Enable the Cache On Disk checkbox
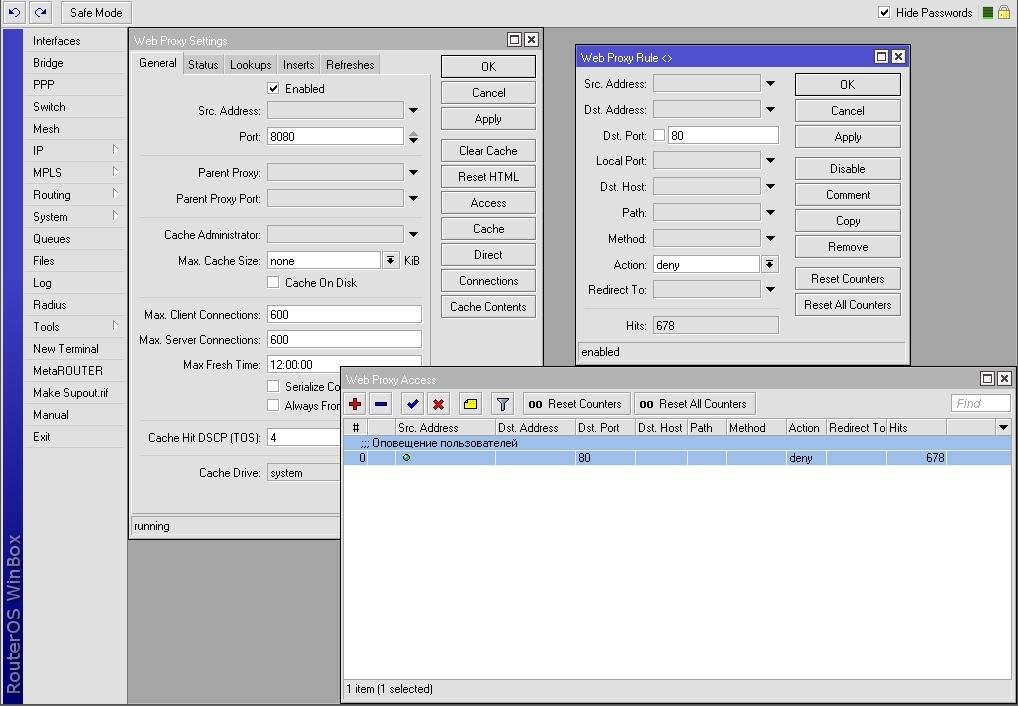 tap(273, 283)
